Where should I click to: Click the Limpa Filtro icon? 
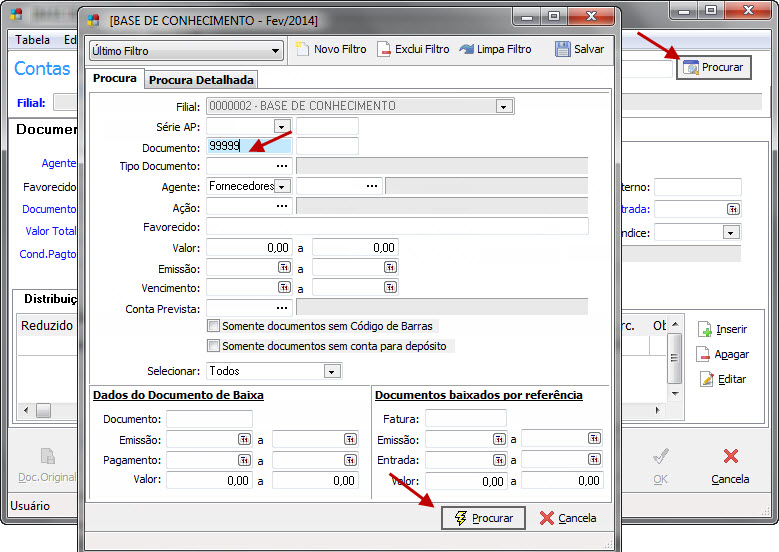pos(467,50)
